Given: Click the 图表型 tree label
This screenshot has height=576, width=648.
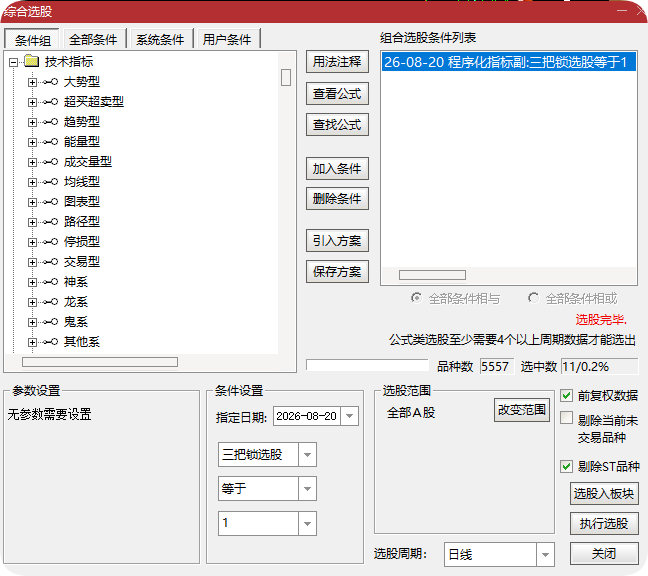Looking at the screenshot, I should click(x=82, y=202).
